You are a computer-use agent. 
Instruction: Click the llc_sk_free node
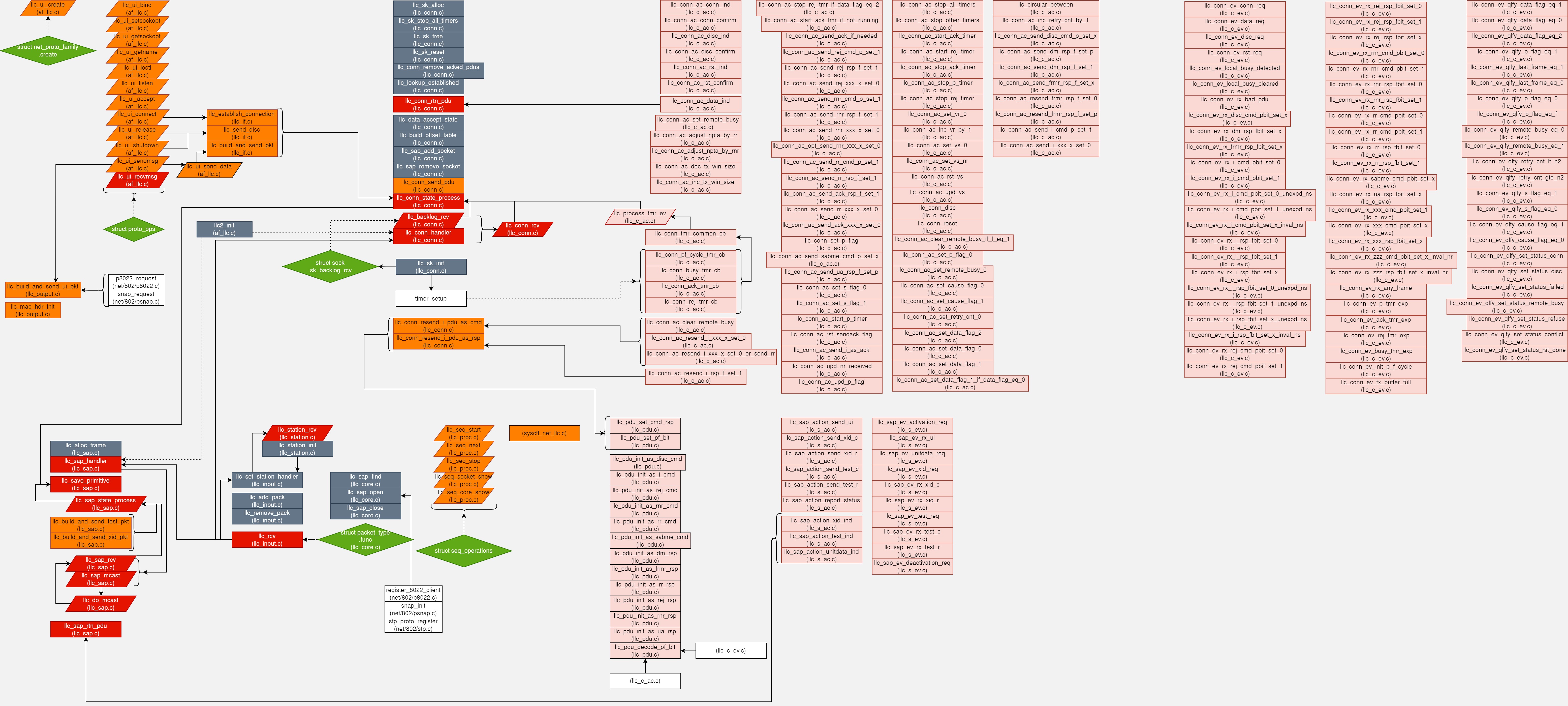pyautogui.click(x=428, y=40)
